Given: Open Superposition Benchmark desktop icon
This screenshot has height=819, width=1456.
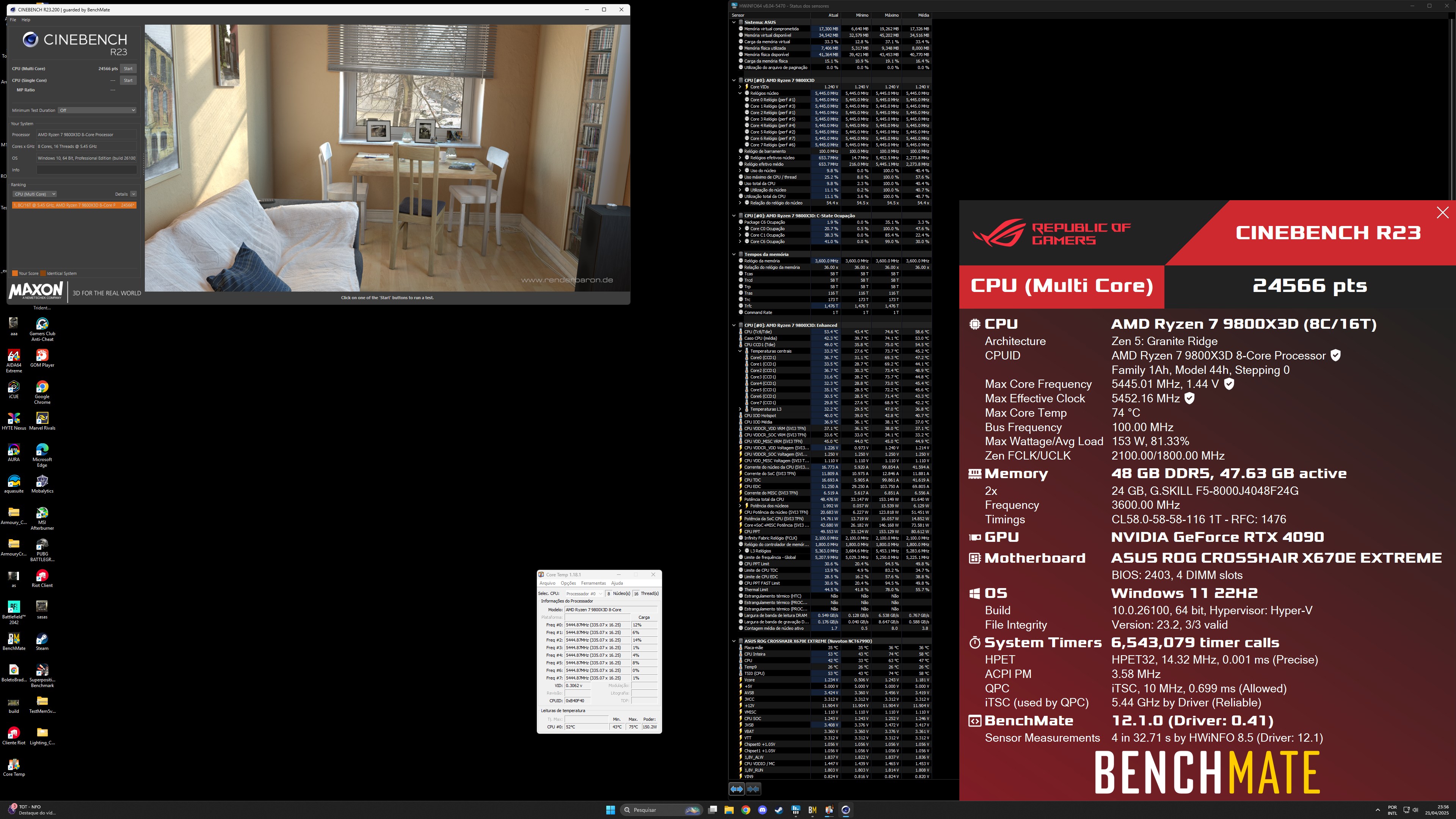Looking at the screenshot, I should point(42,675).
